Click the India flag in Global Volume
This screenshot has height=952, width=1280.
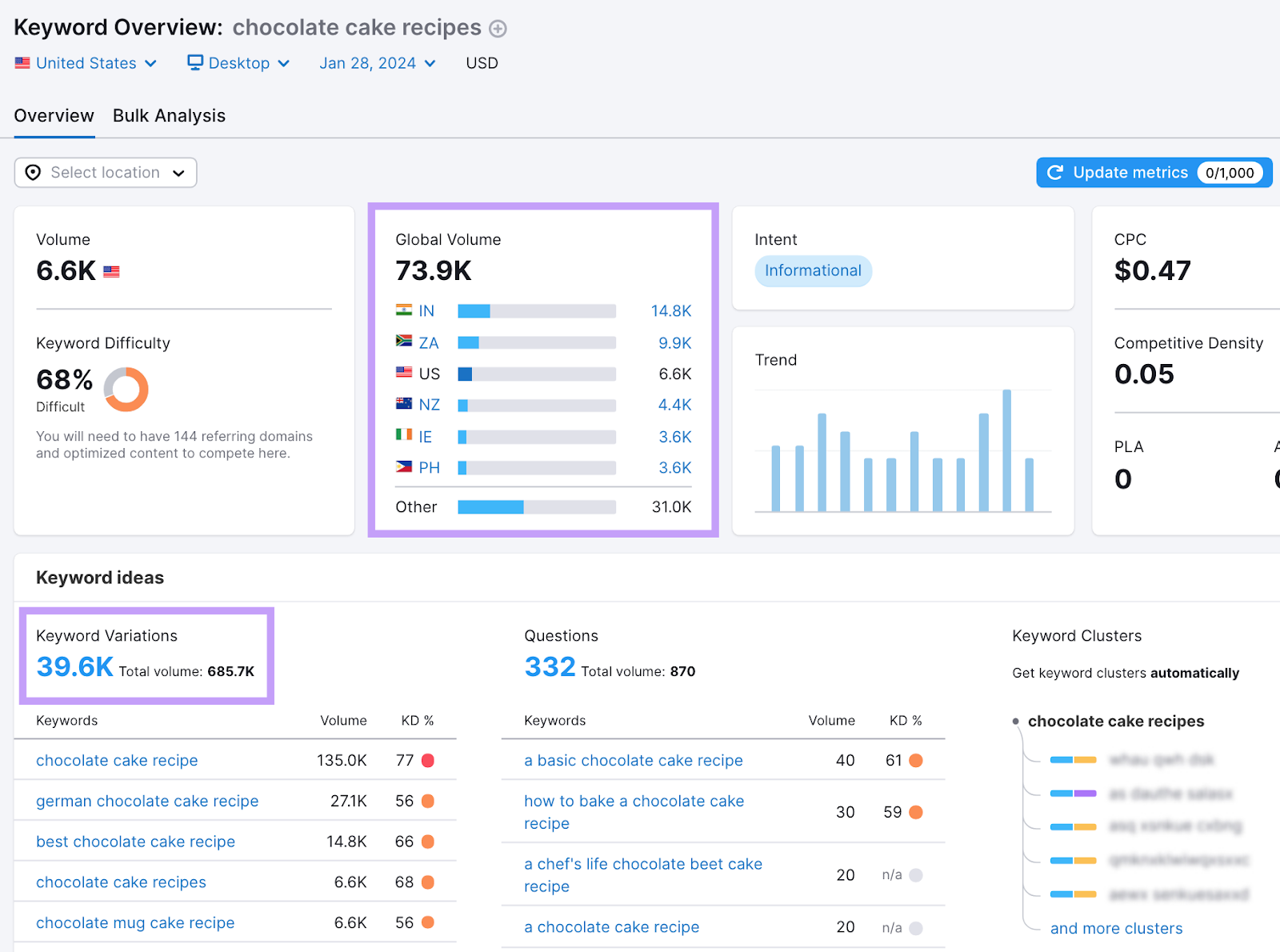coord(402,310)
